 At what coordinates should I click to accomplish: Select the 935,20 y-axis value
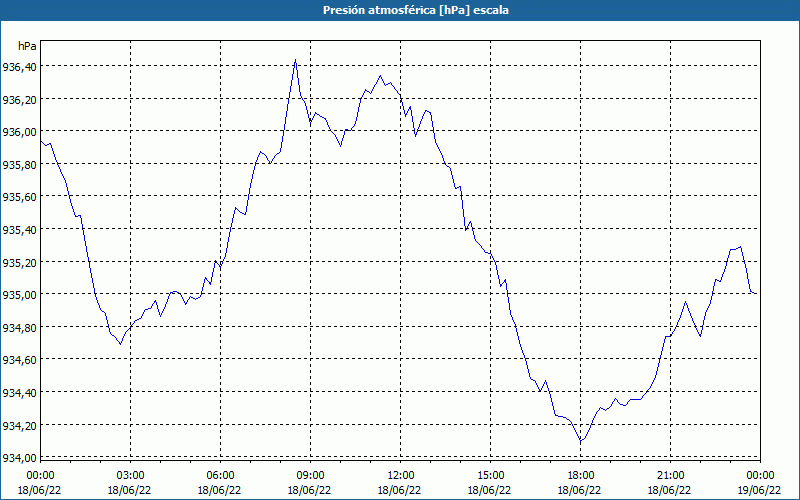pos(19,262)
